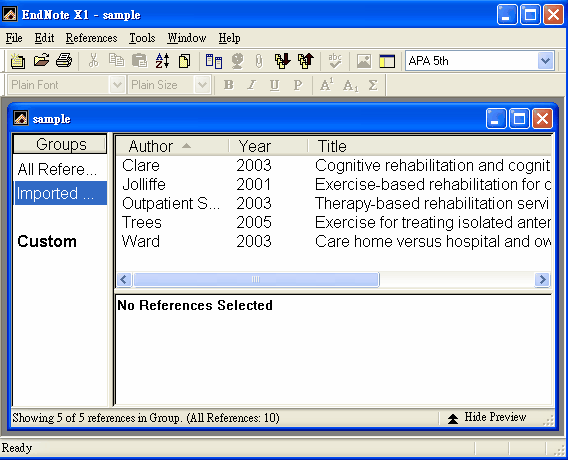The width and height of the screenshot is (568, 460).
Task: Click the Print icon in toolbar
Action: (64, 60)
